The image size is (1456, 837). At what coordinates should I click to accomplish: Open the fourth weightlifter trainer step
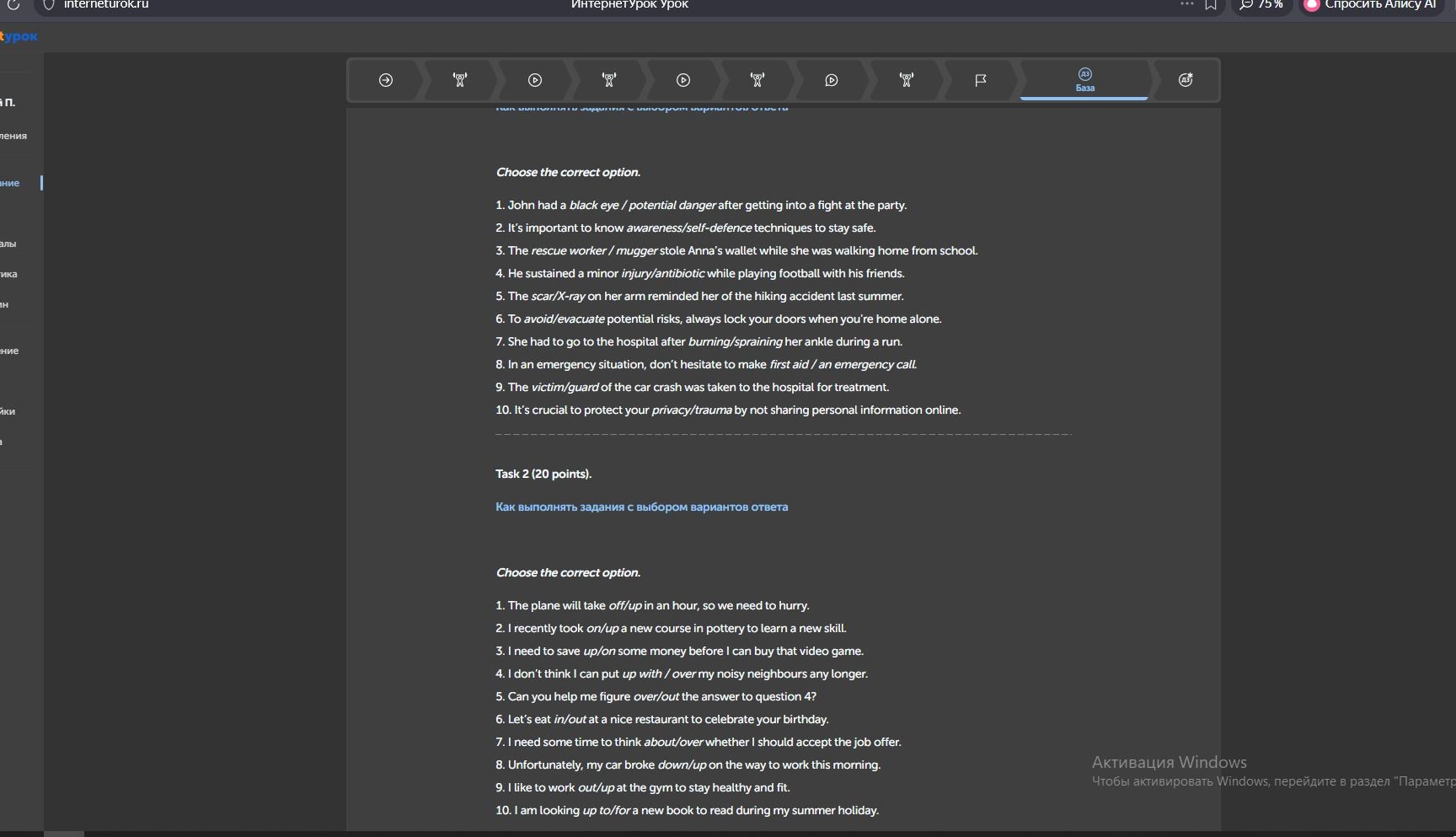point(907,80)
